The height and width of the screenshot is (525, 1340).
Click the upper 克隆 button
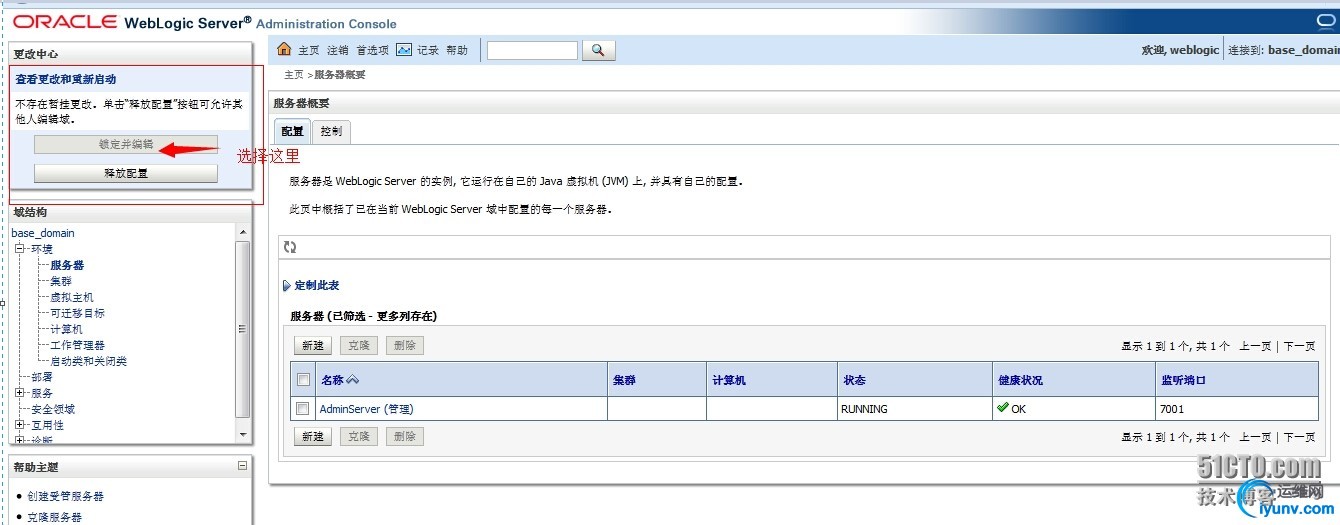359,345
